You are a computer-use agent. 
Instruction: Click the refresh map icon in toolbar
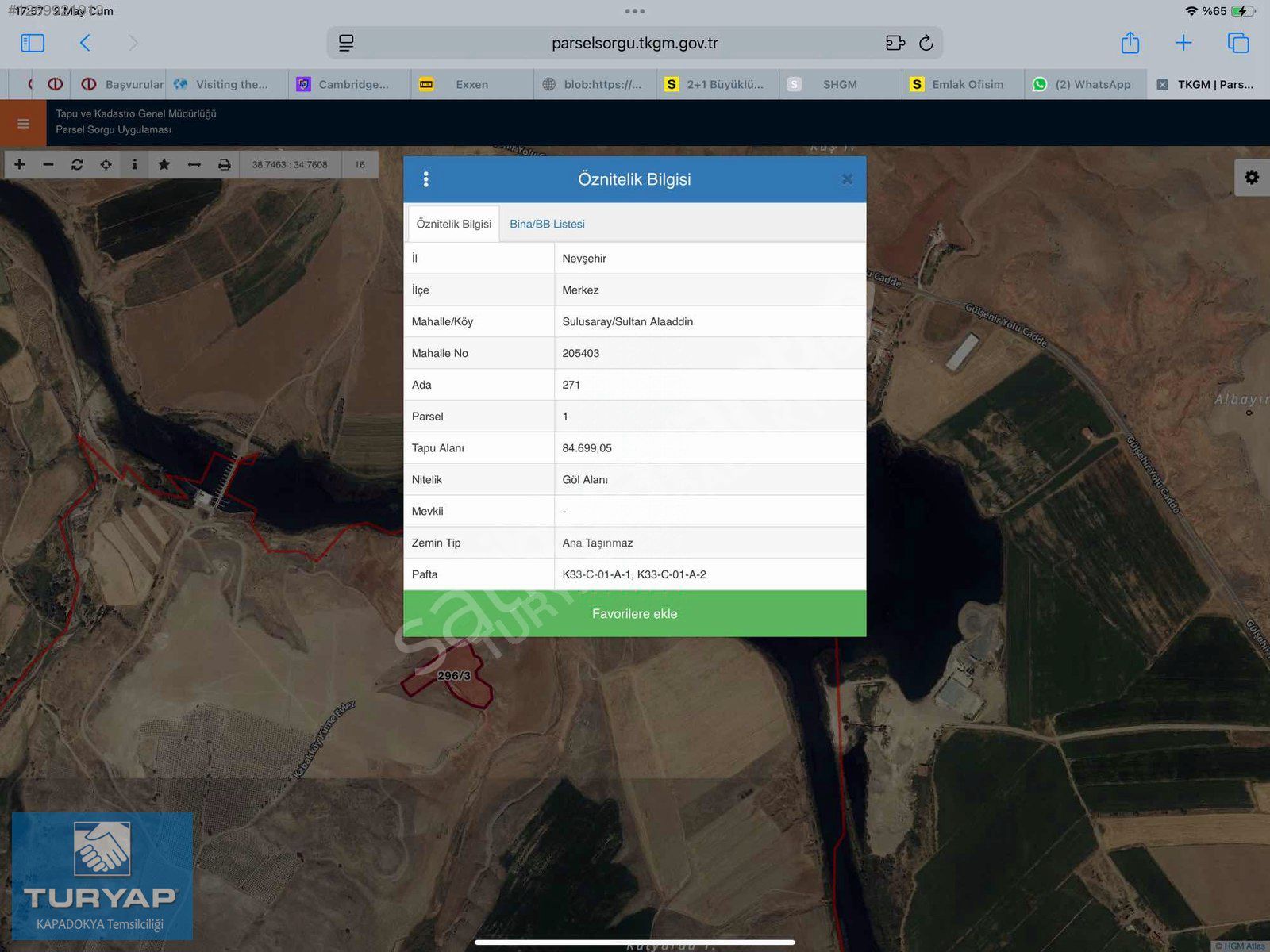click(77, 164)
